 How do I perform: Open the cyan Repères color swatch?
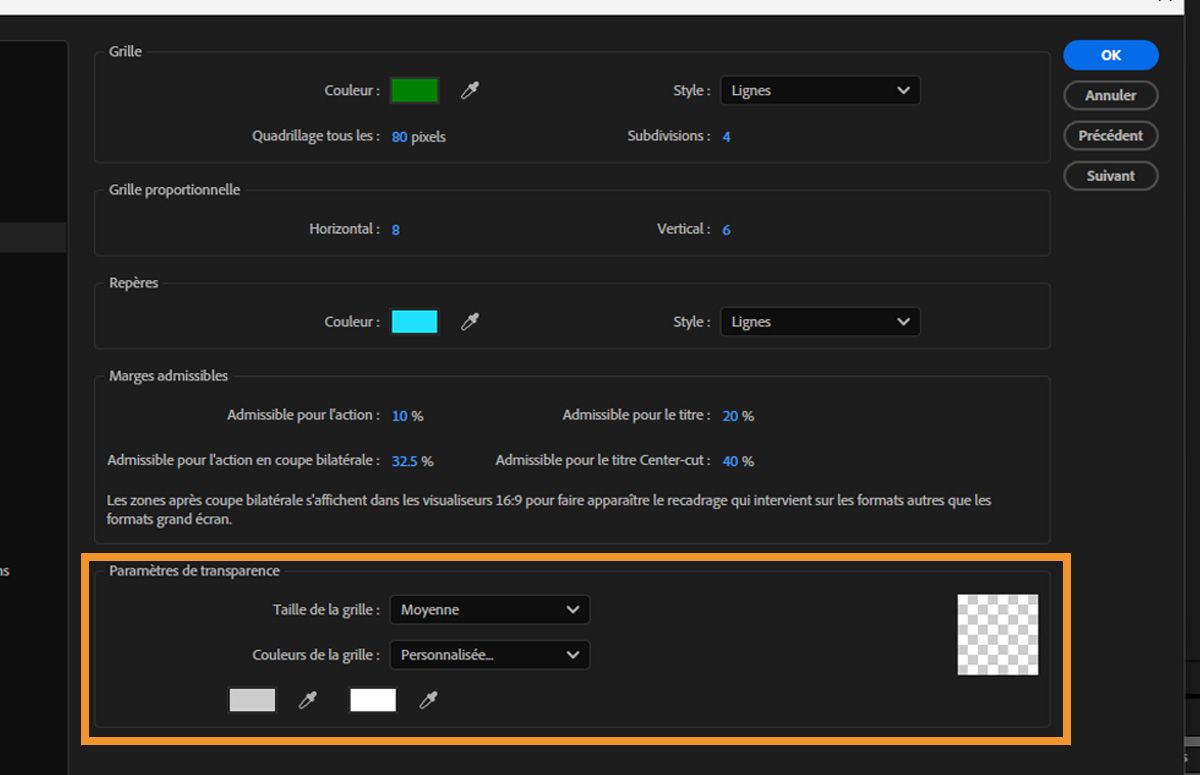click(414, 322)
